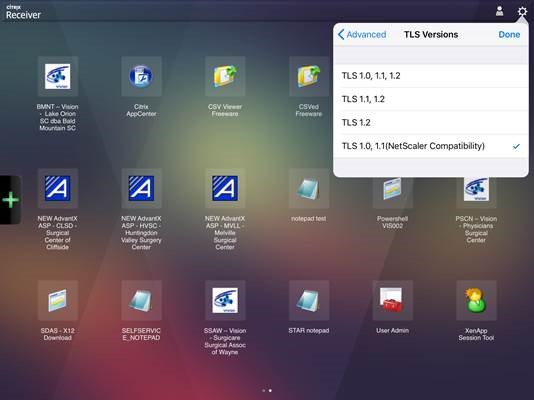Image resolution: width=534 pixels, height=400 pixels.
Task: Open CSV Viewer Freeware app
Action: [225, 76]
